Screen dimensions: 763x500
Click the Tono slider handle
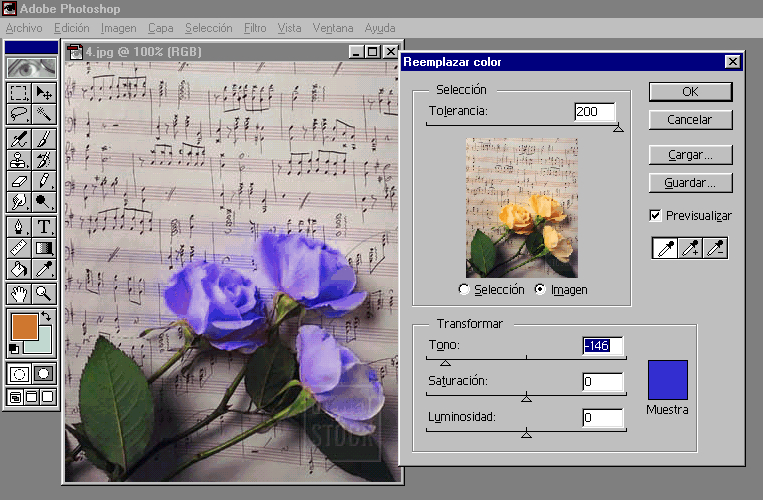pos(445,362)
